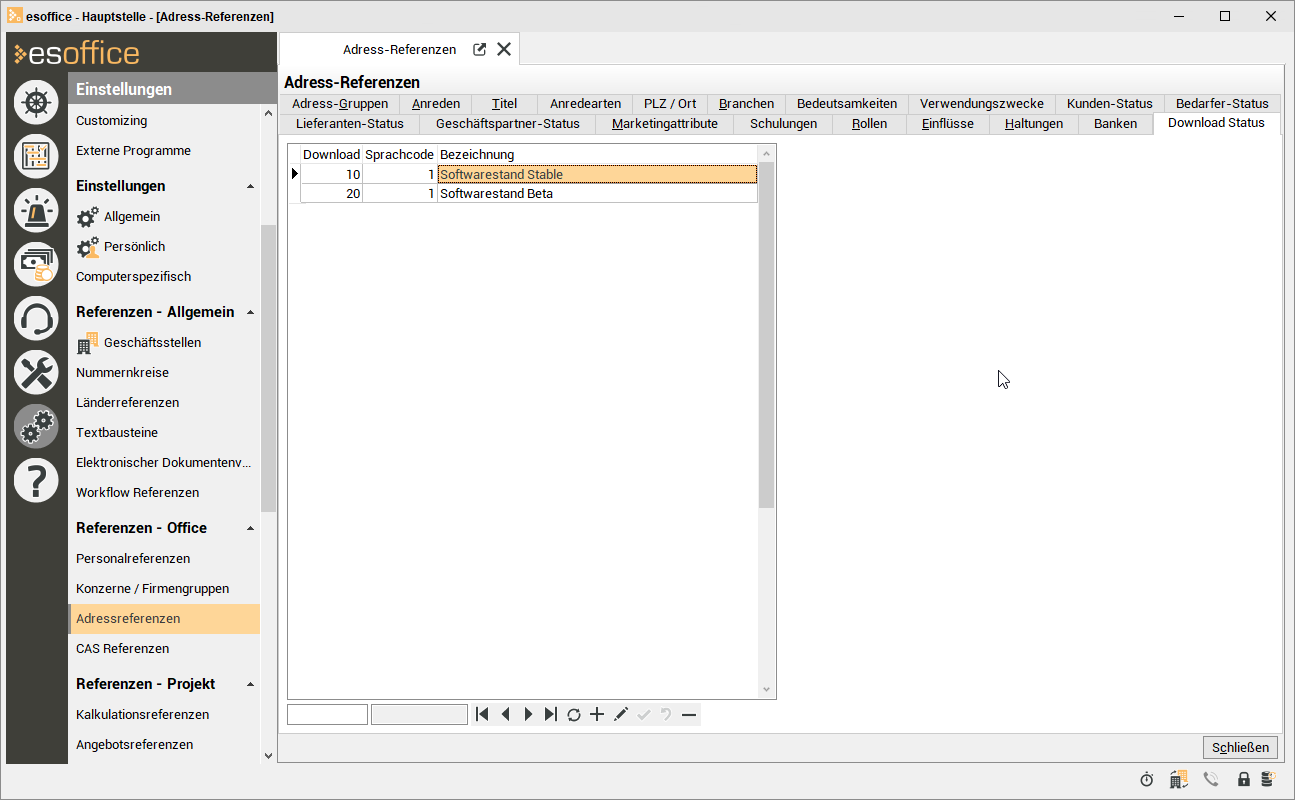Click the padlock icon in status bar
The height and width of the screenshot is (800, 1295).
[1244, 779]
